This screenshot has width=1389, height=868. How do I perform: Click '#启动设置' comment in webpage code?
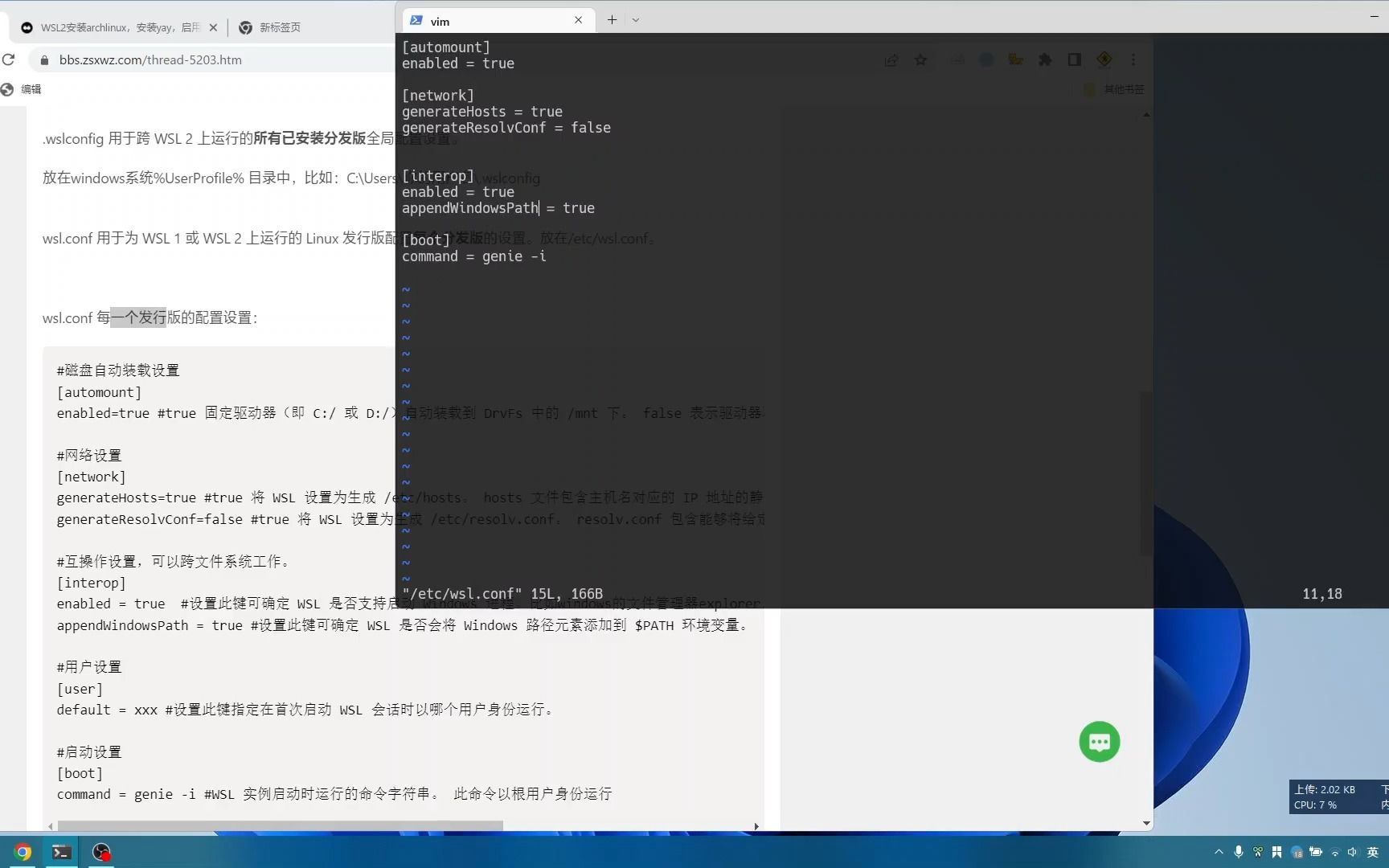(88, 752)
